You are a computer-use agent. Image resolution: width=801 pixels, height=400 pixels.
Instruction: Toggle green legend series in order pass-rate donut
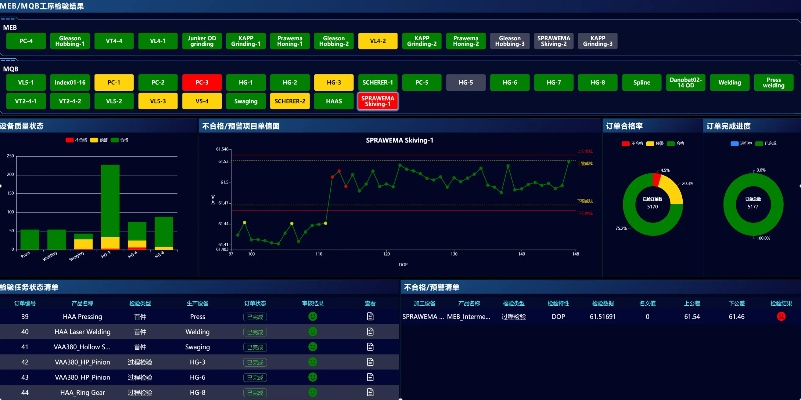[663, 143]
